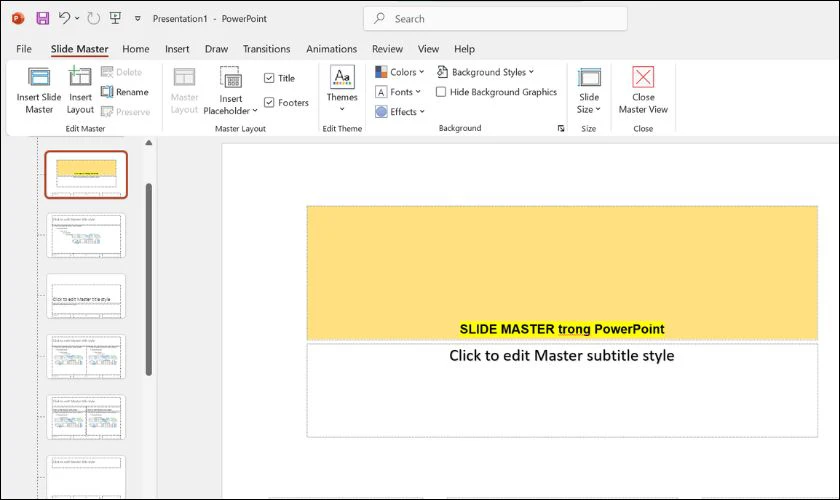Click the thumbnail pane scrollbar thumb
Image resolution: width=840 pixels, height=500 pixels.
[x=149, y=279]
